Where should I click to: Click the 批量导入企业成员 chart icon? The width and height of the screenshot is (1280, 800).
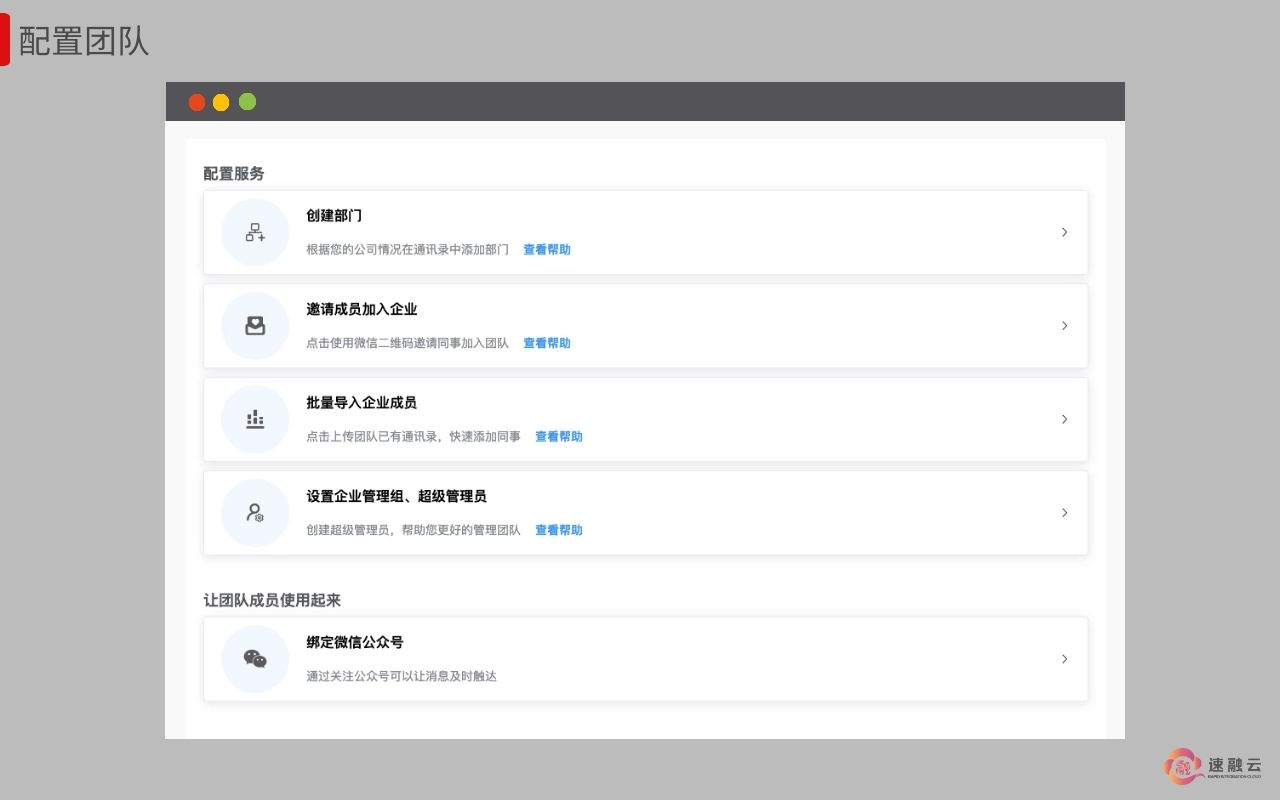[255, 419]
